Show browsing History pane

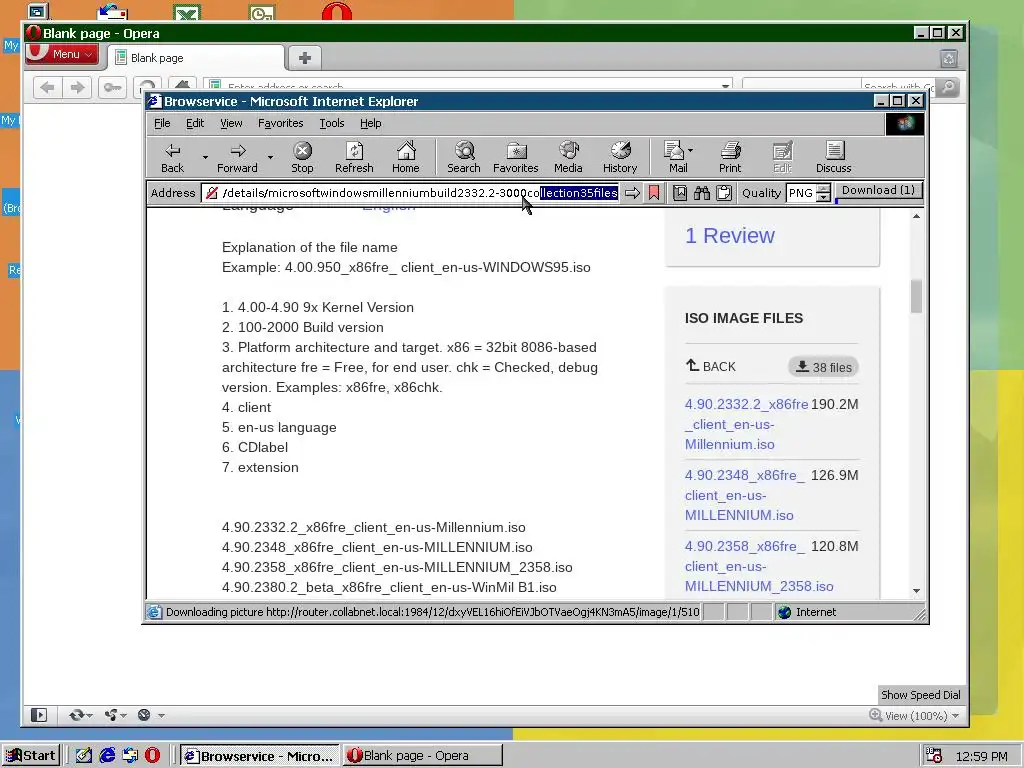(x=620, y=157)
